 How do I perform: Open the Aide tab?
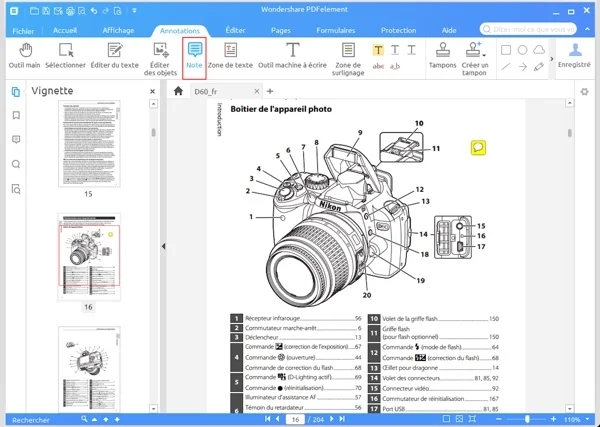(449, 30)
